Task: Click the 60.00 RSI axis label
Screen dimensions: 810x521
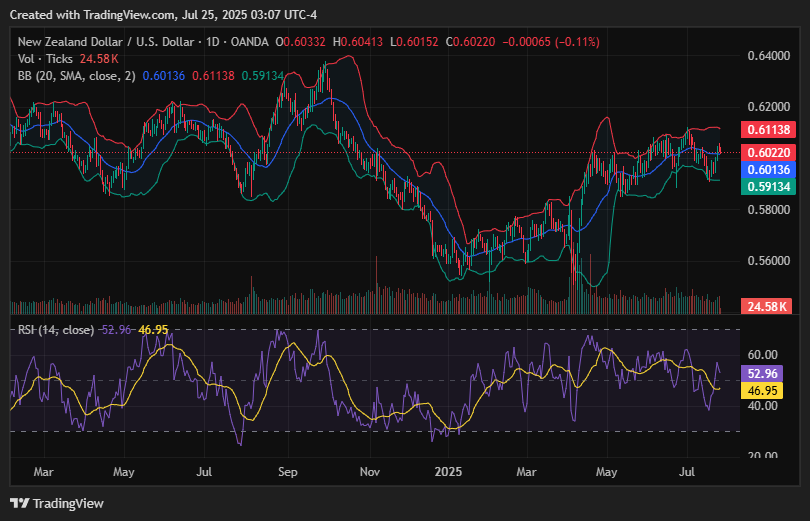Action: 762,355
